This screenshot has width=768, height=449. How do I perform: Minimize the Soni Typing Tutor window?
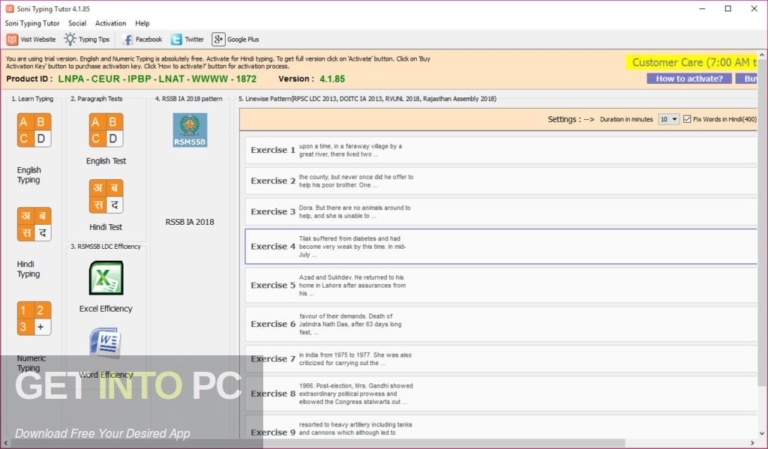[702, 9]
